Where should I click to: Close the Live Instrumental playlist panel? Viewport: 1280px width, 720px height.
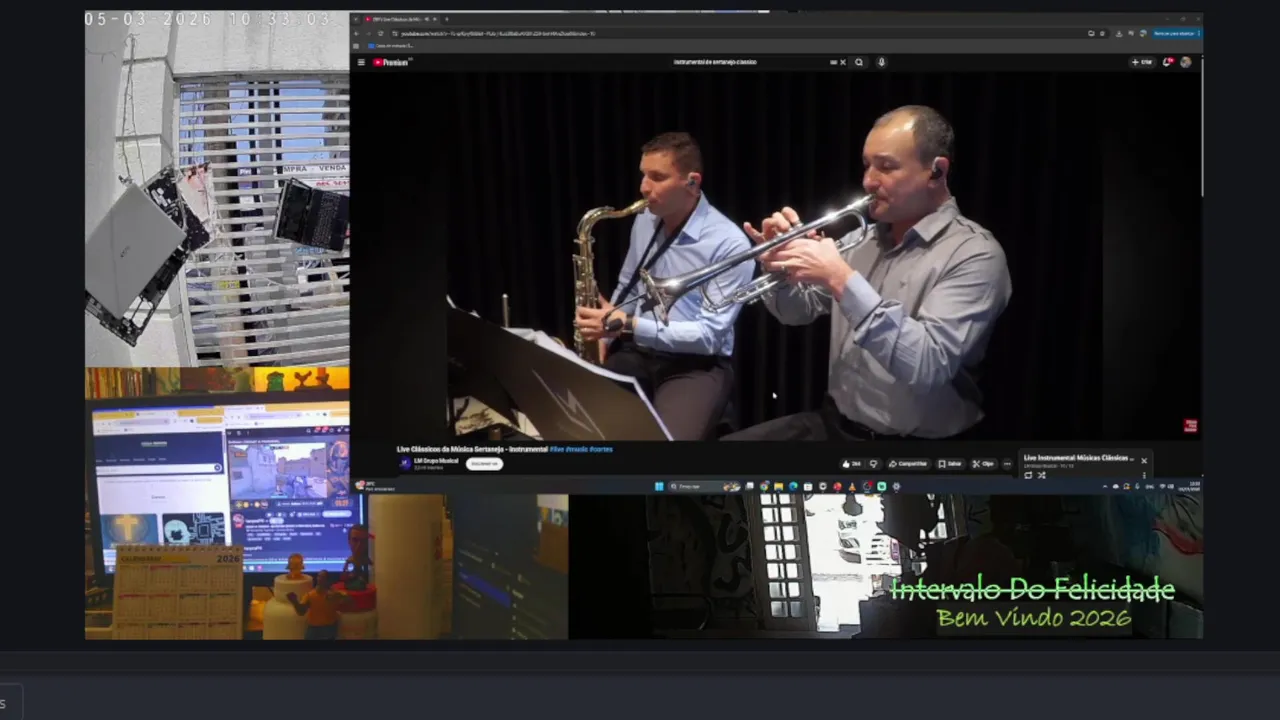(1144, 461)
